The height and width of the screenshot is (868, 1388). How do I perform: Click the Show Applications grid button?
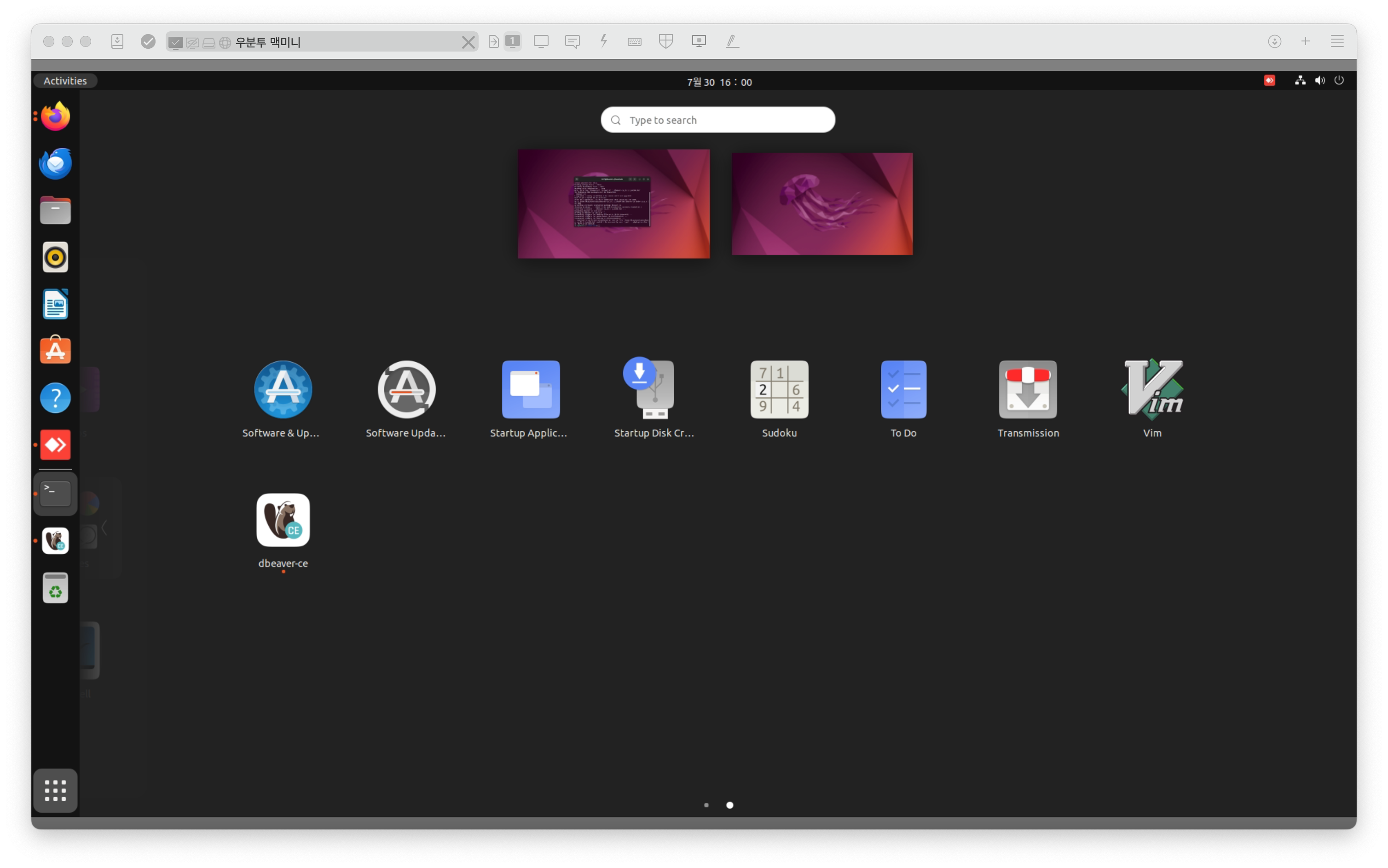(x=55, y=791)
